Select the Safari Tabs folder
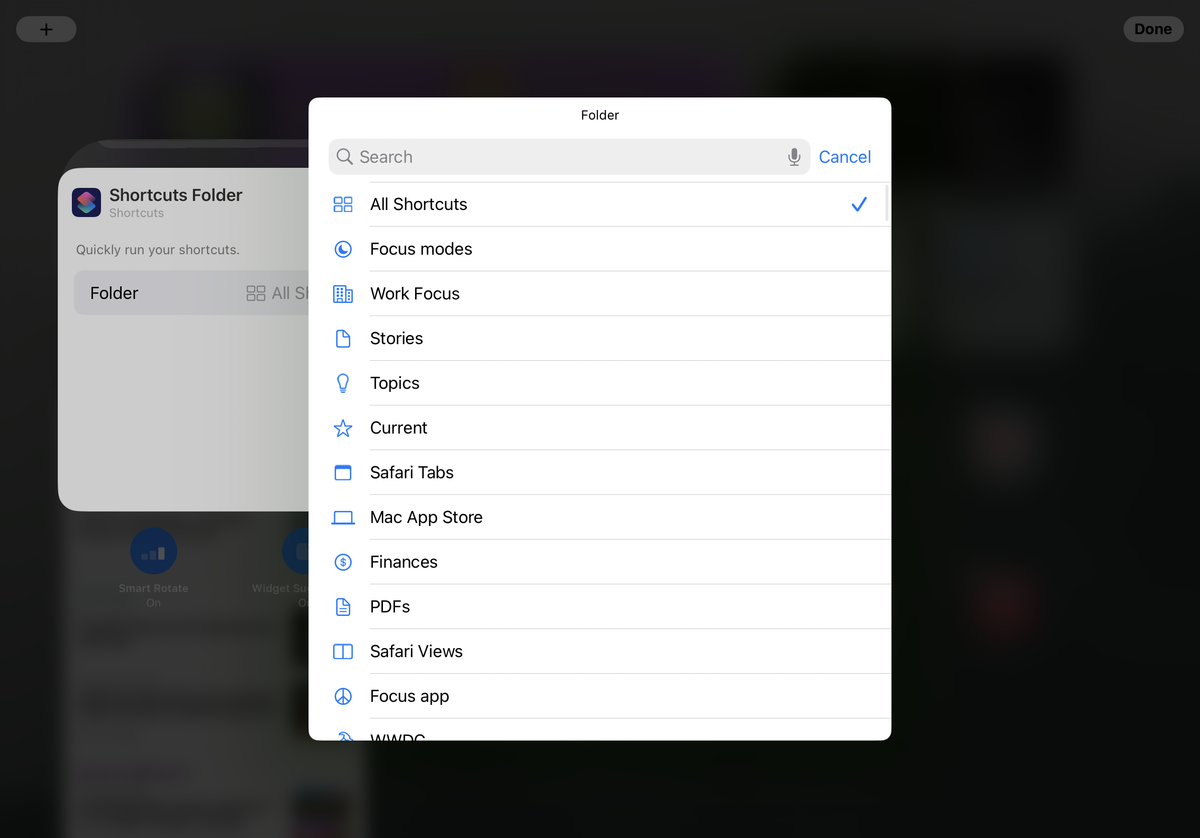Screen dimensions: 1200x838 [x=412, y=472]
